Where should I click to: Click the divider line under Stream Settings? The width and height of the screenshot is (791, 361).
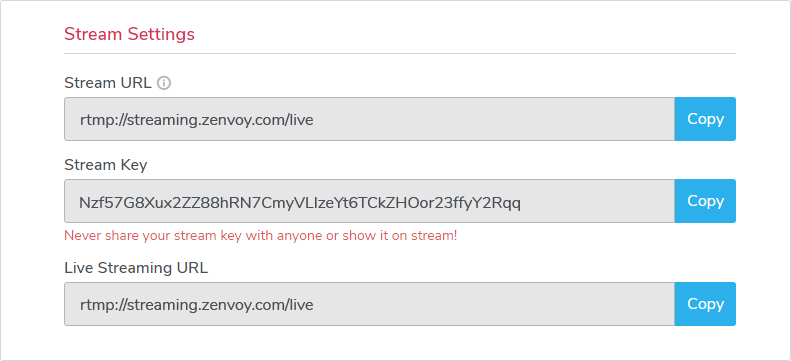(x=400, y=53)
